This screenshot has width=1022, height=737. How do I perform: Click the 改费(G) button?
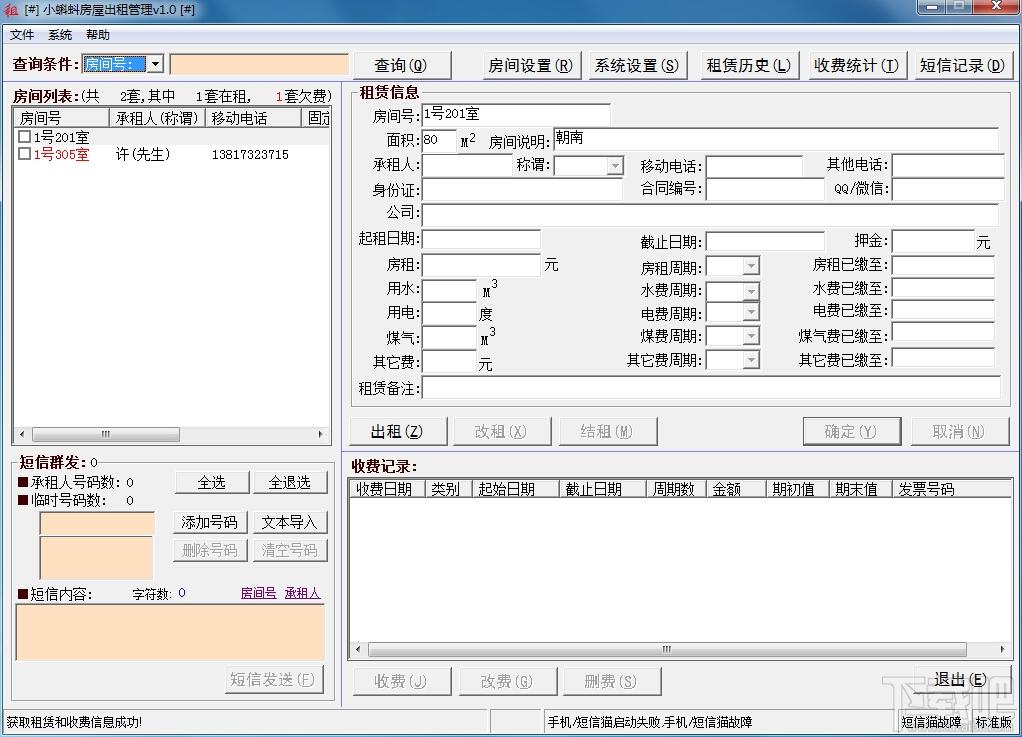(508, 681)
